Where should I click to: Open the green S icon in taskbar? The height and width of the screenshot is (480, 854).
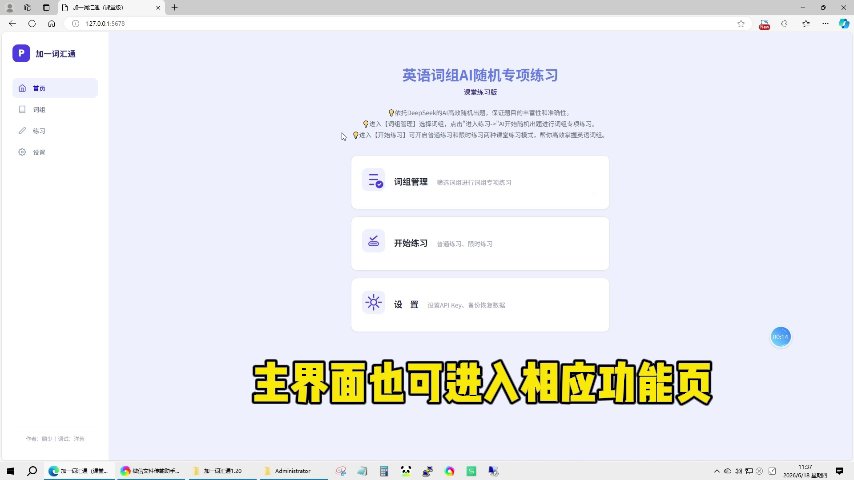coord(471,471)
